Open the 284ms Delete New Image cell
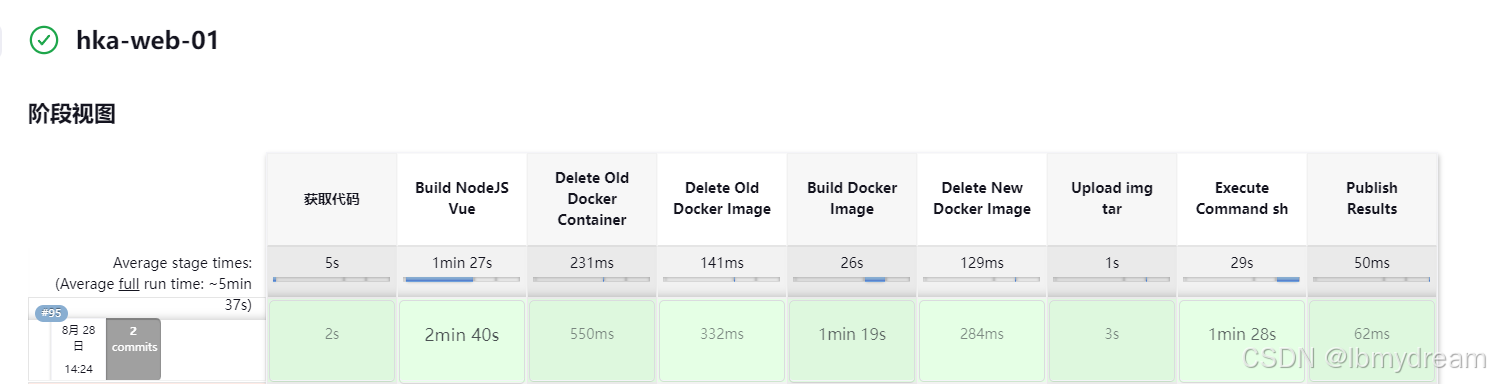Image resolution: width=1491 pixels, height=384 pixels. [982, 335]
